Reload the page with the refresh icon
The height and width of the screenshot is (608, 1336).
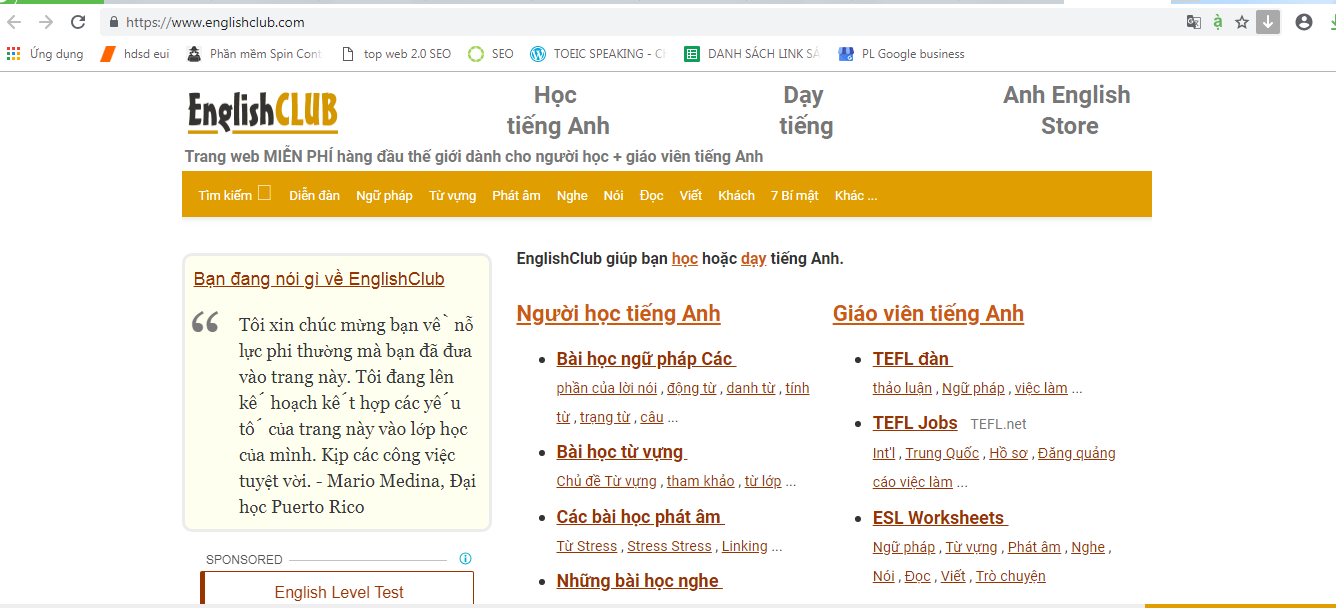pos(78,22)
